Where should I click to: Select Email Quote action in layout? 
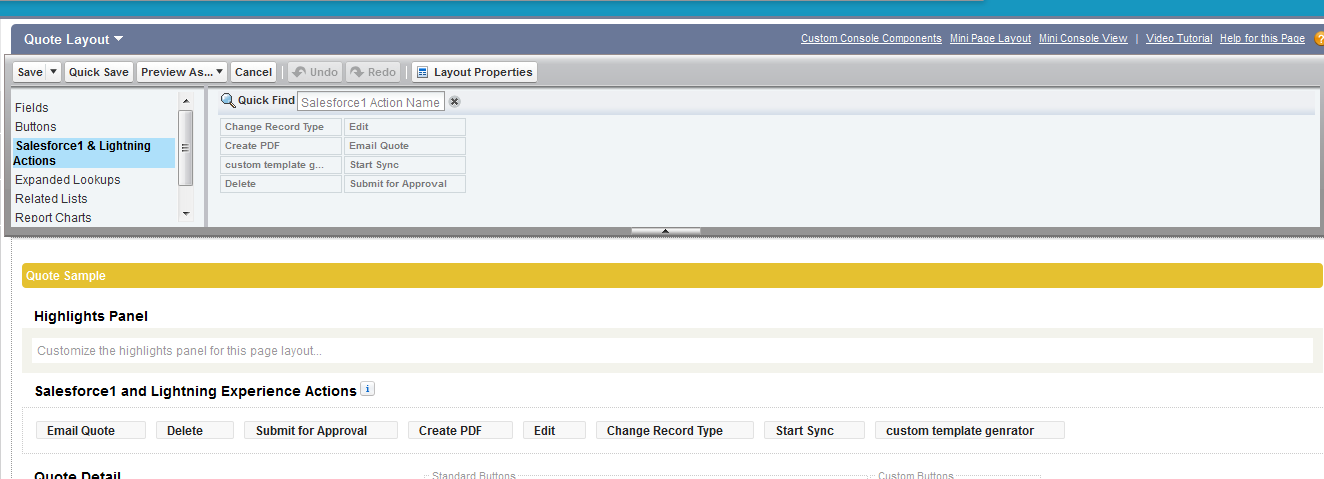[x=91, y=430]
